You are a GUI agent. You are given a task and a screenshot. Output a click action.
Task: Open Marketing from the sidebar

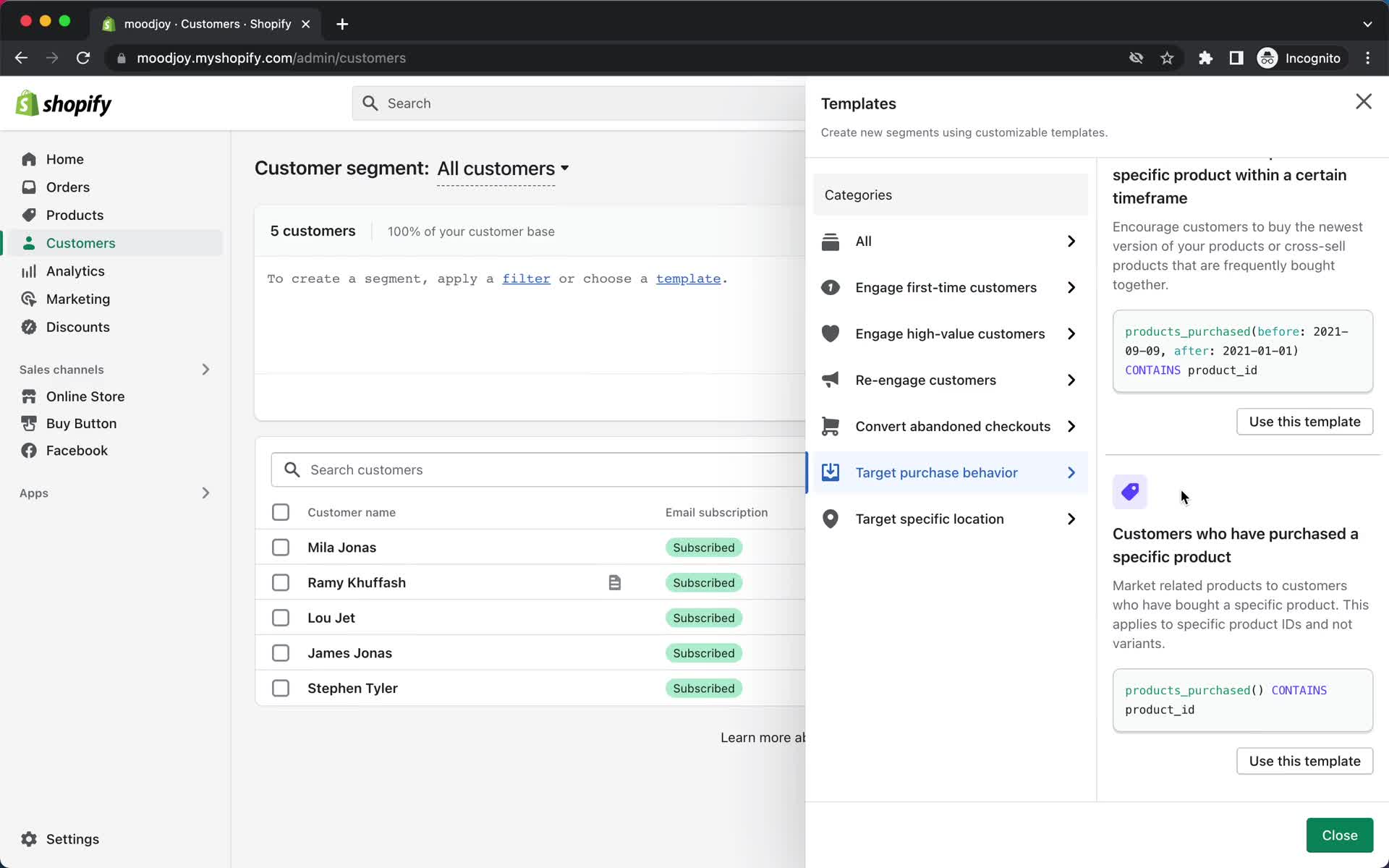point(78,299)
